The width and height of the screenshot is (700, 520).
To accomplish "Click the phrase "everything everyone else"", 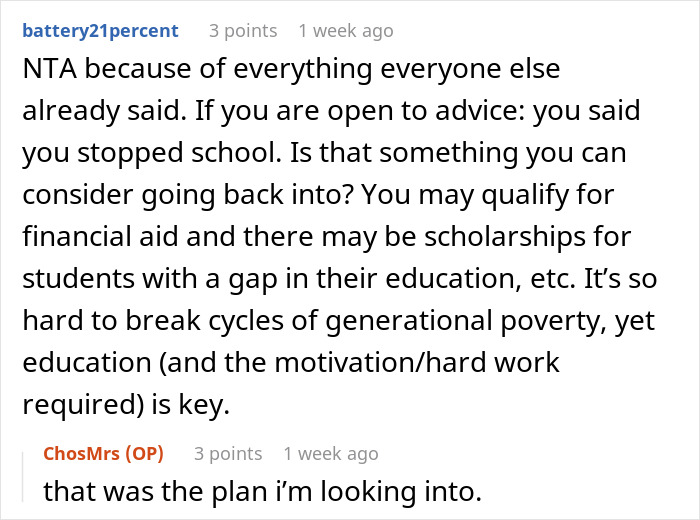I will (397, 69).
